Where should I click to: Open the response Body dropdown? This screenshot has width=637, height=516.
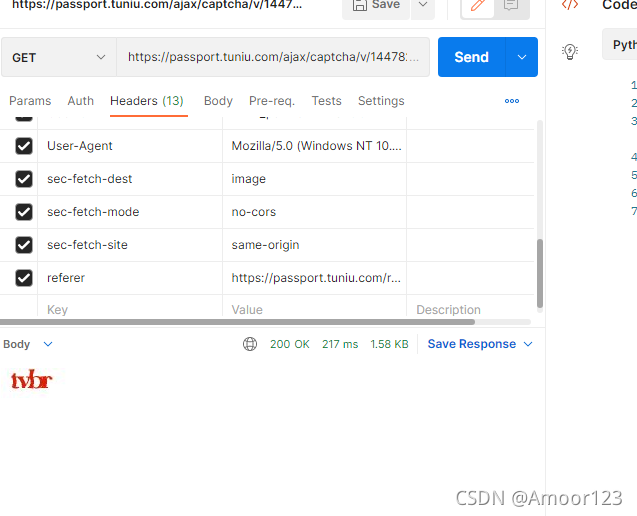(28, 344)
